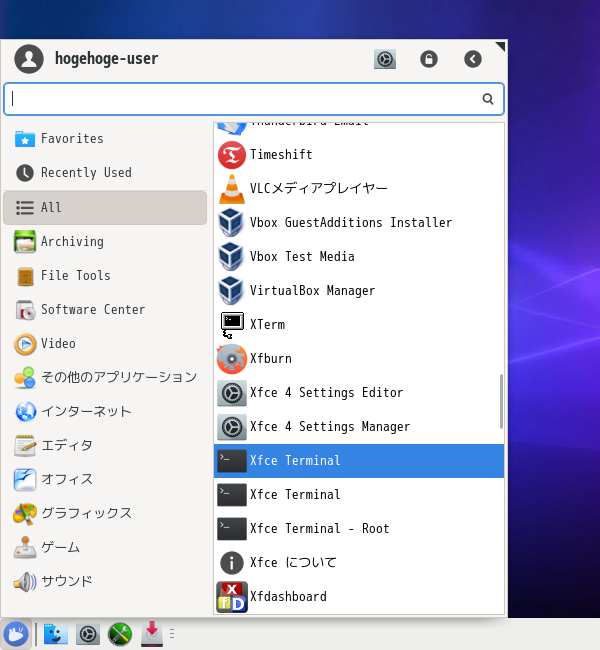Image resolution: width=600 pixels, height=650 pixels.
Task: Open the Xfce について about entry
Action: point(359,563)
